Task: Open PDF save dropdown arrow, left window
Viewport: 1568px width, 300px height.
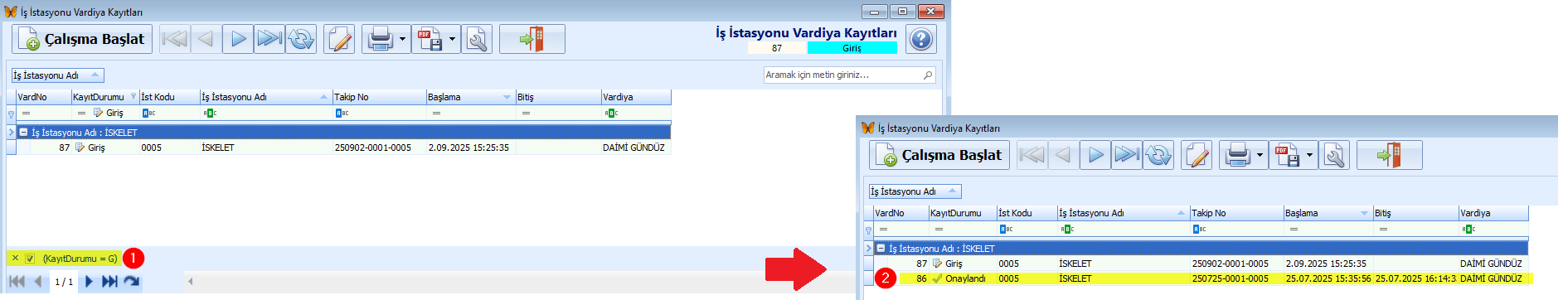Action: pos(453,39)
